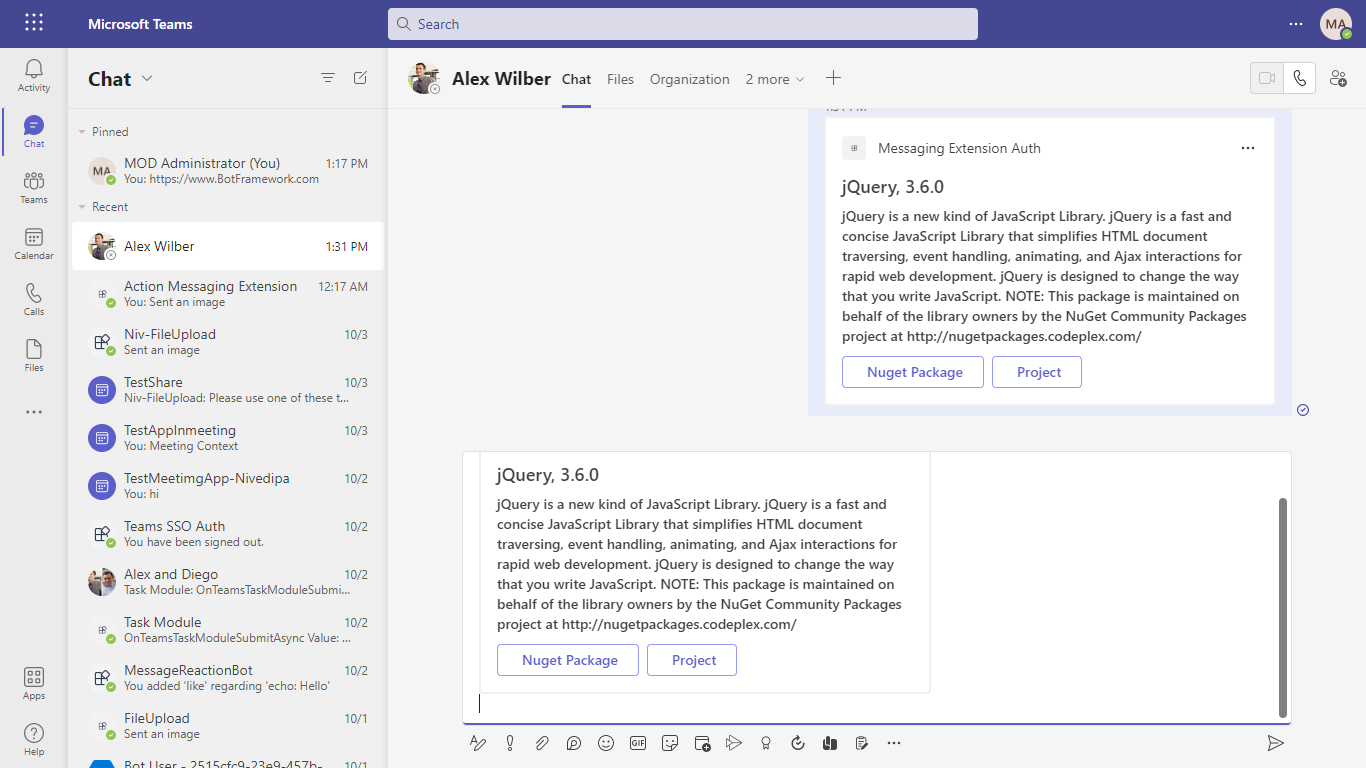Start an audio call with Alex Wilber
The width and height of the screenshot is (1366, 768).
[x=1299, y=78]
